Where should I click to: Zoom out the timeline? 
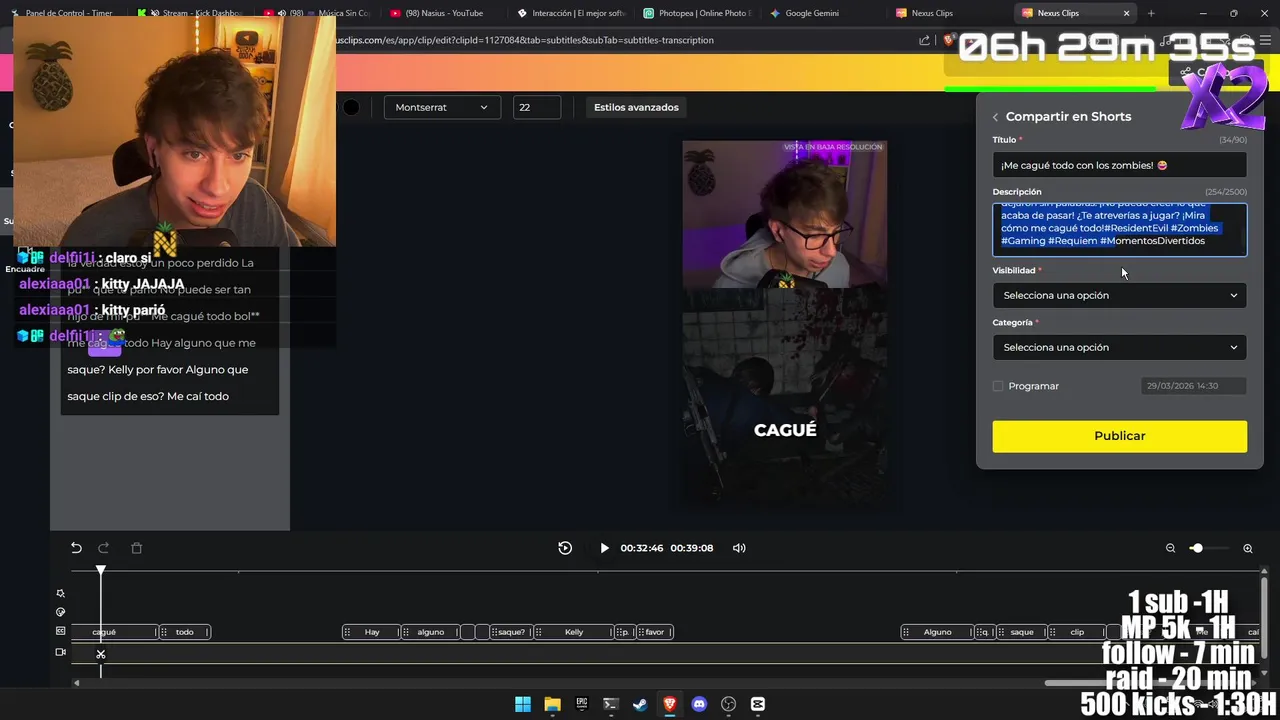1170,548
